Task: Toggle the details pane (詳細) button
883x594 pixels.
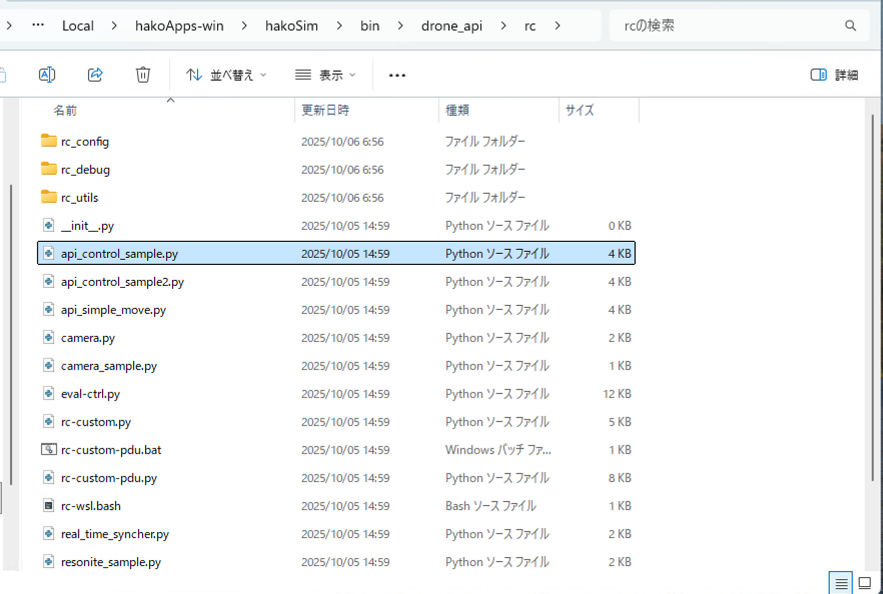Action: click(x=834, y=75)
